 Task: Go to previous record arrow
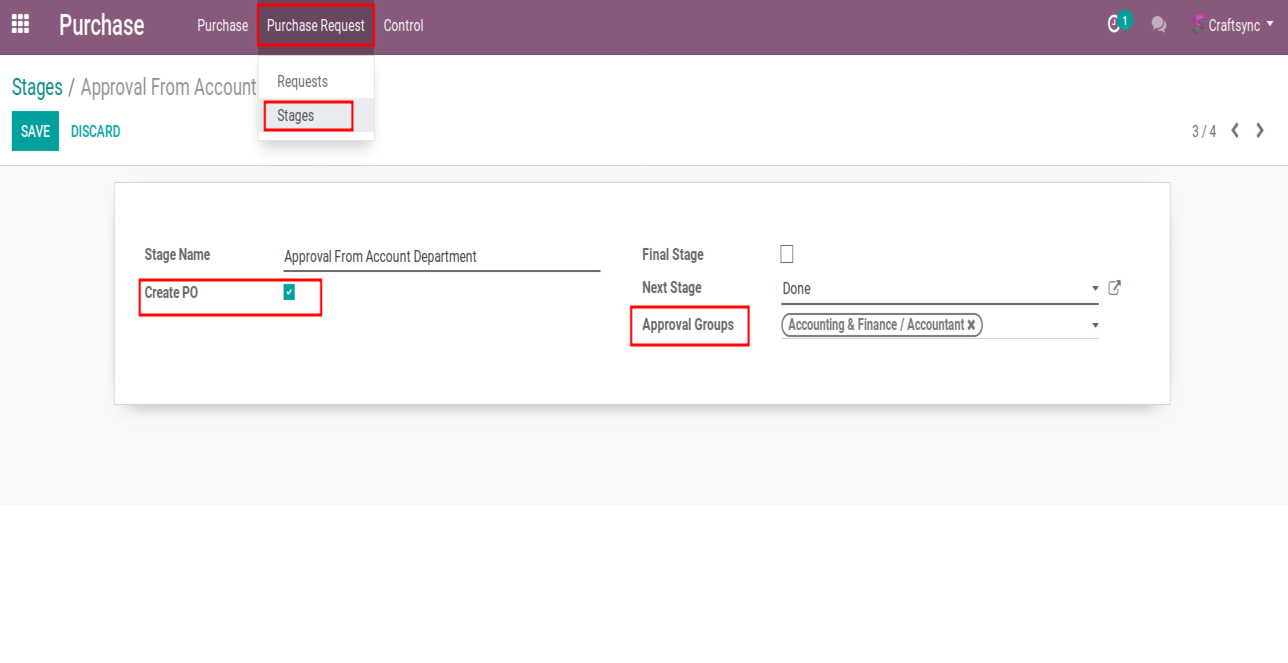(x=1235, y=131)
